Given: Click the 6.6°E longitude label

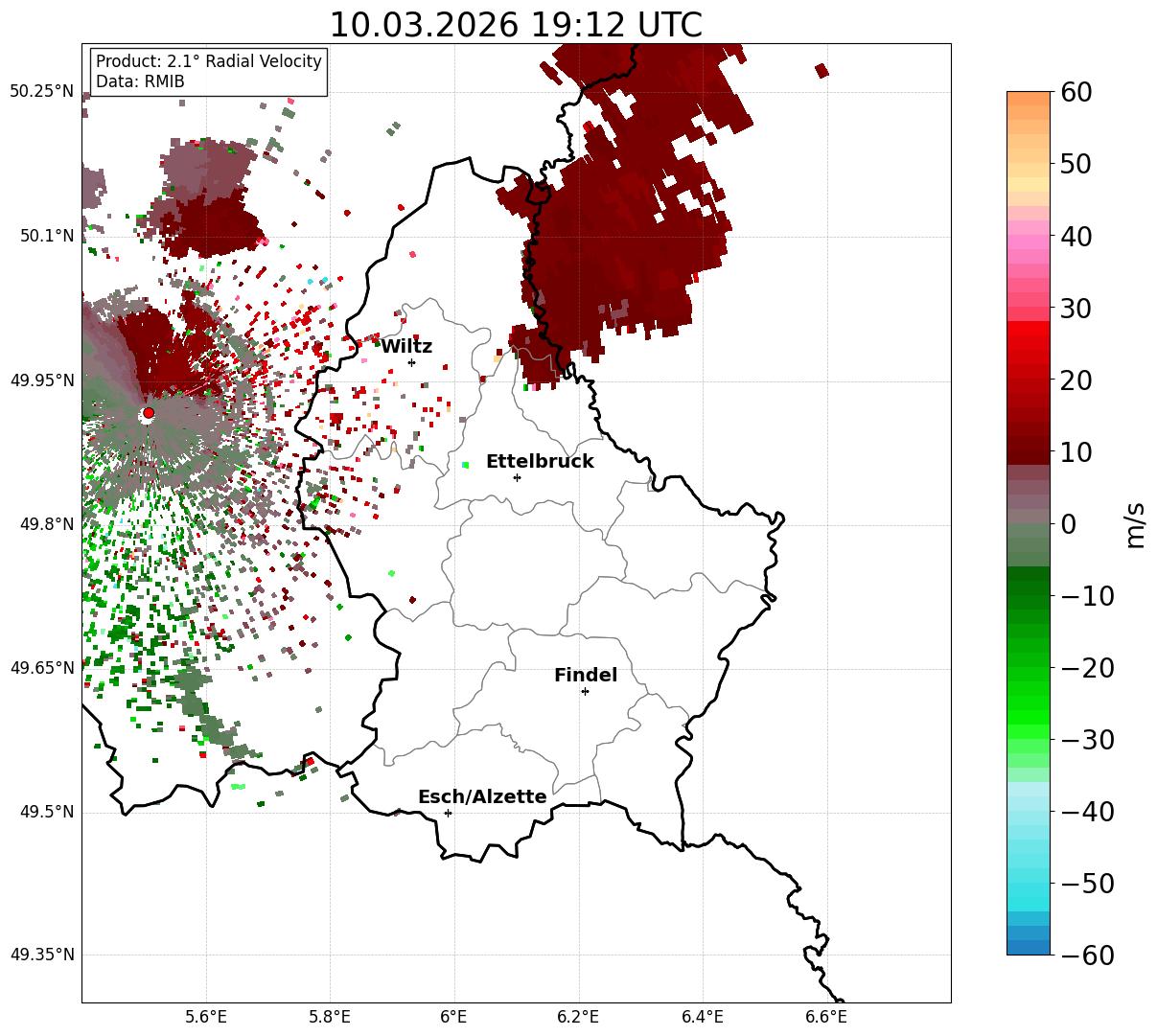Looking at the screenshot, I should [x=826, y=1016].
